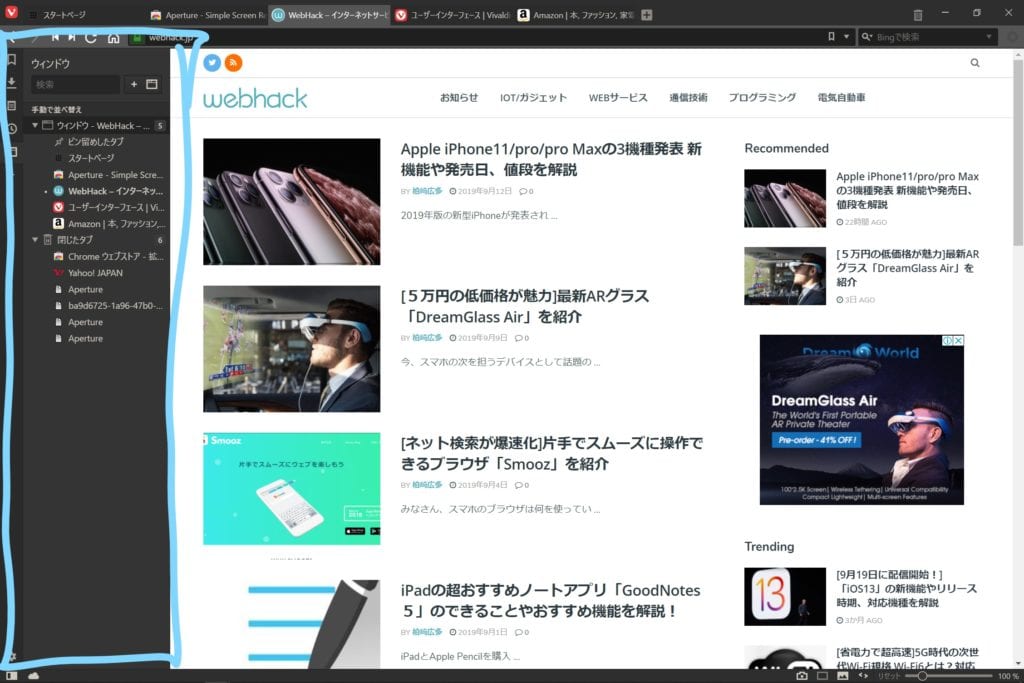The width and height of the screenshot is (1024, 683).
Task: Click the iPhone 11 main article thumbnail
Action: tap(291, 201)
